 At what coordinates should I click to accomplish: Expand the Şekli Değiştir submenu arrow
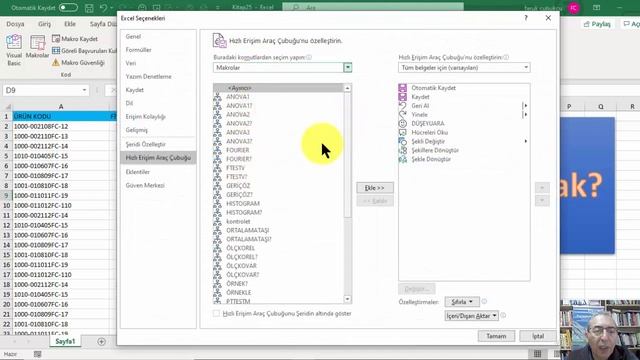point(526,141)
